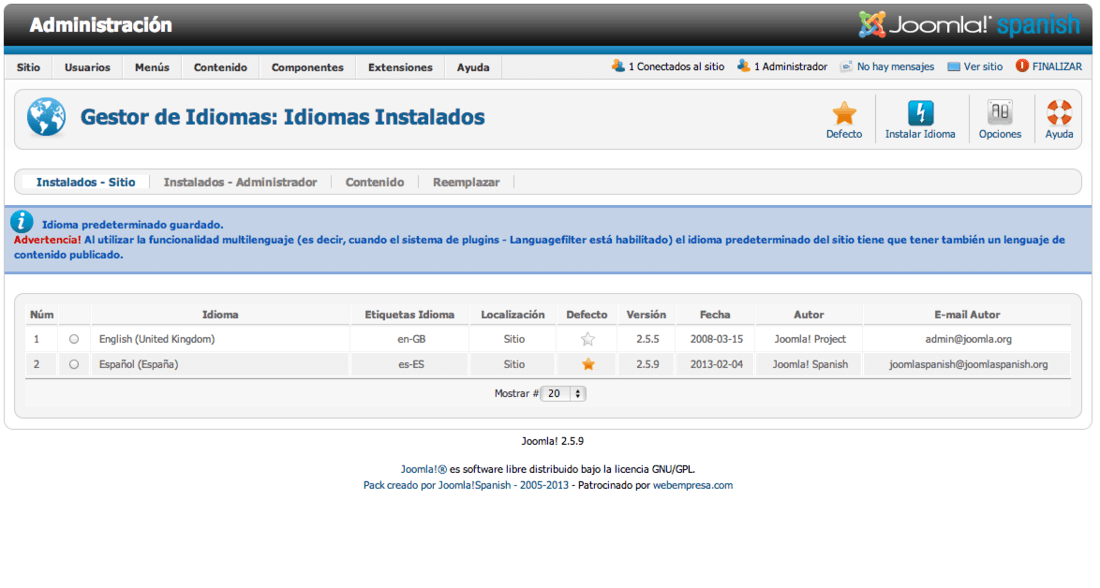Click the 2013-02-04 date cell
This screenshot has height=588, width=1100.
click(x=716, y=364)
